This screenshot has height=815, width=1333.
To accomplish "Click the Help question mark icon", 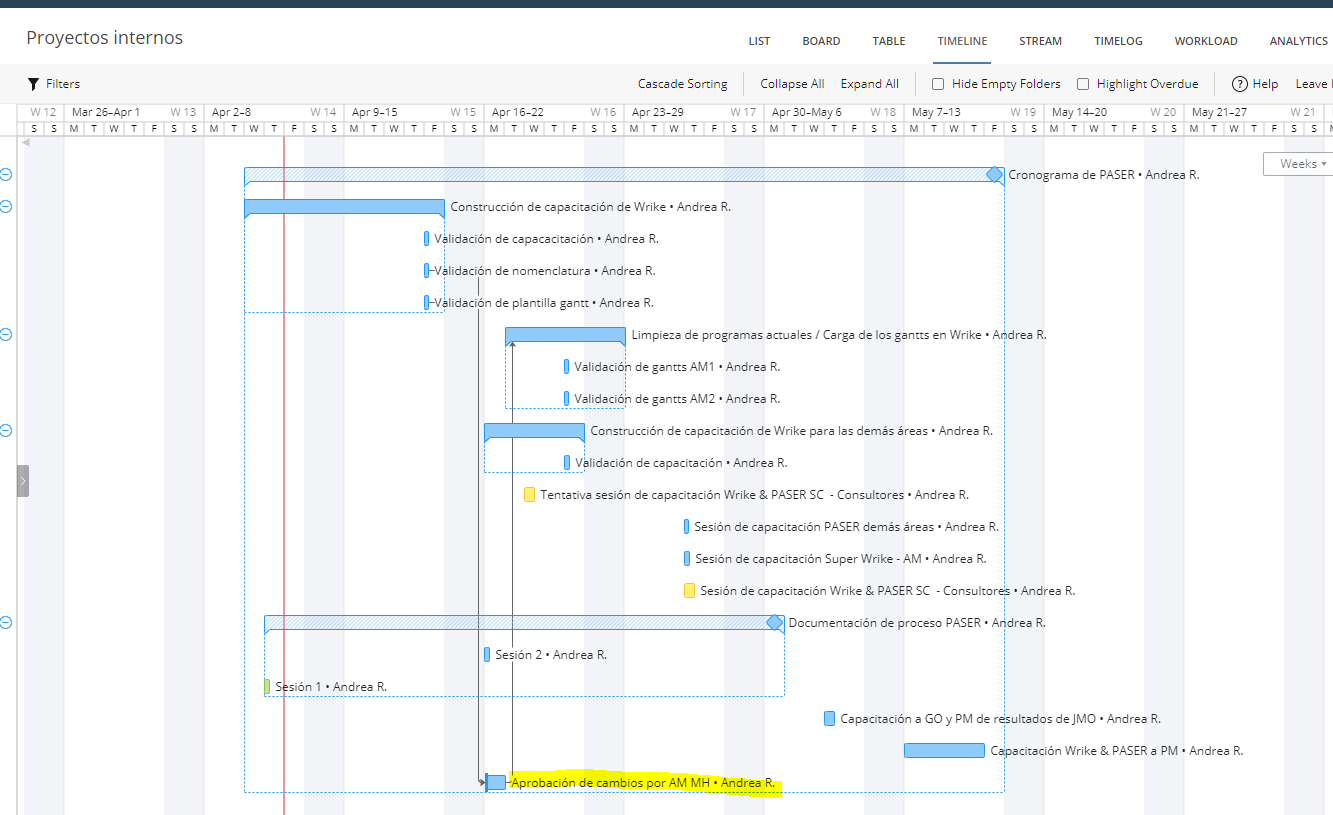I will tap(1240, 84).
